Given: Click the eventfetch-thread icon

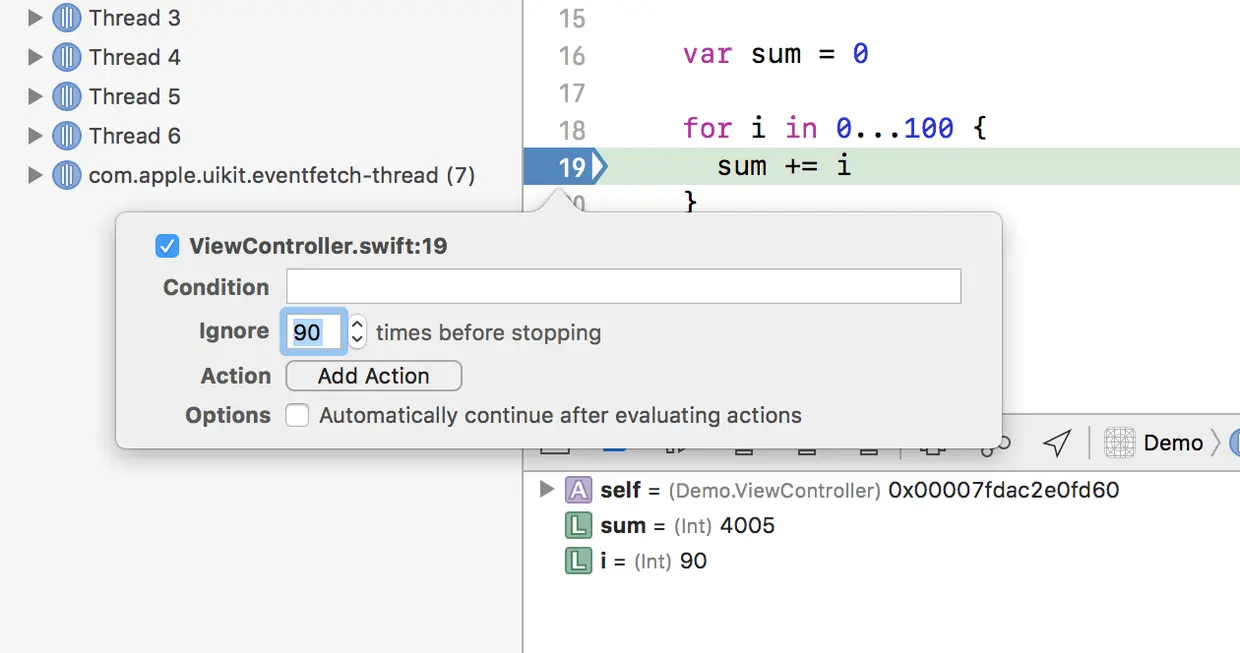Looking at the screenshot, I should [x=66, y=176].
